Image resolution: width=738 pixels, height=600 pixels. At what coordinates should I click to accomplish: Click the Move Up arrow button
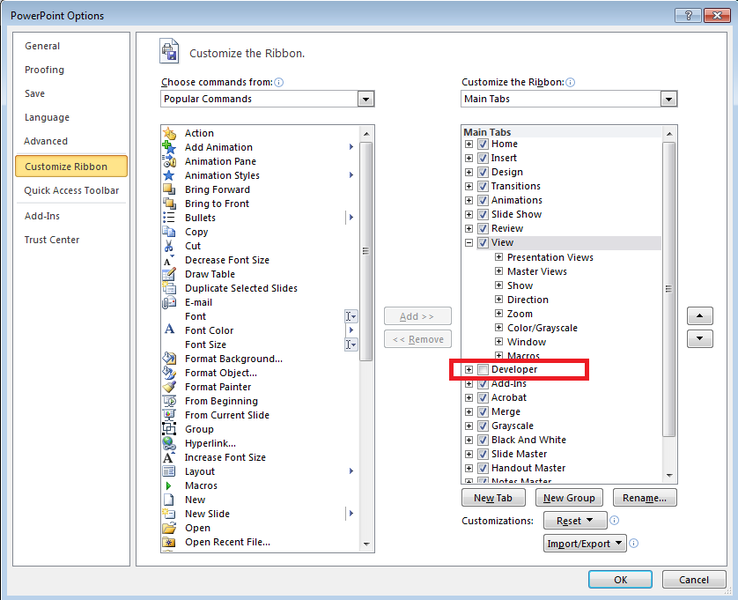700,316
